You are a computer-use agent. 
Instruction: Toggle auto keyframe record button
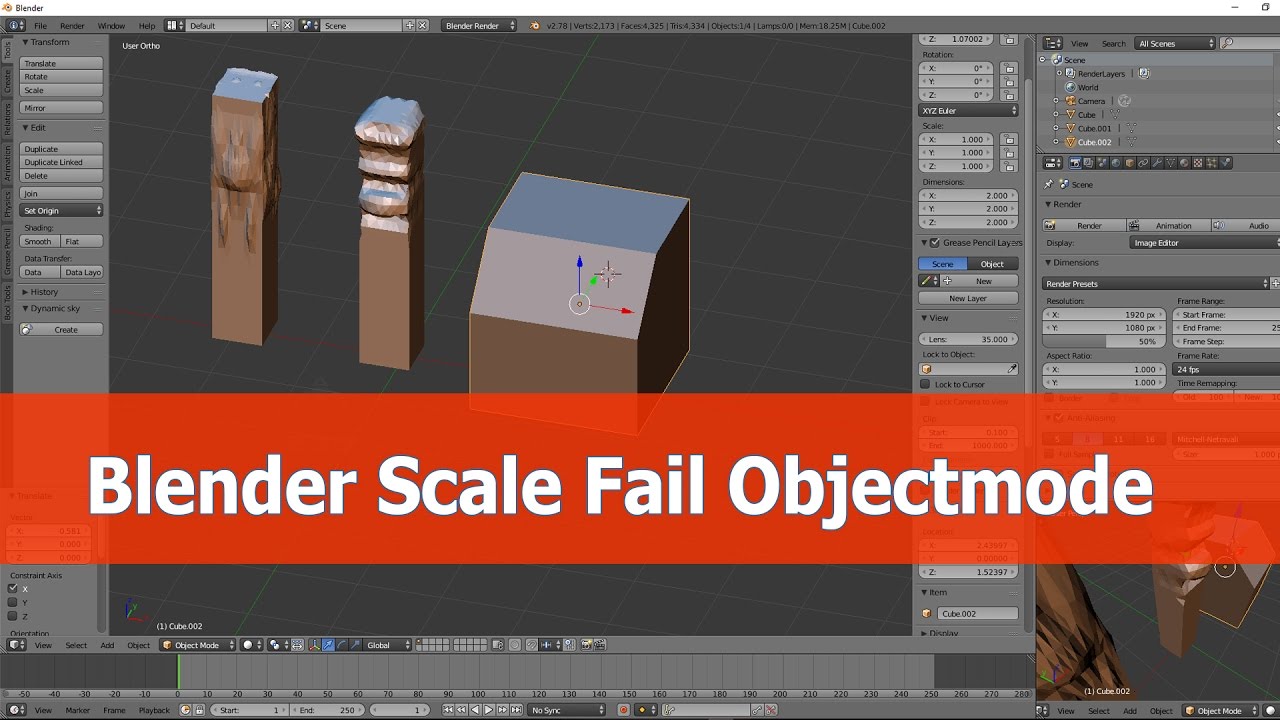tap(623, 710)
